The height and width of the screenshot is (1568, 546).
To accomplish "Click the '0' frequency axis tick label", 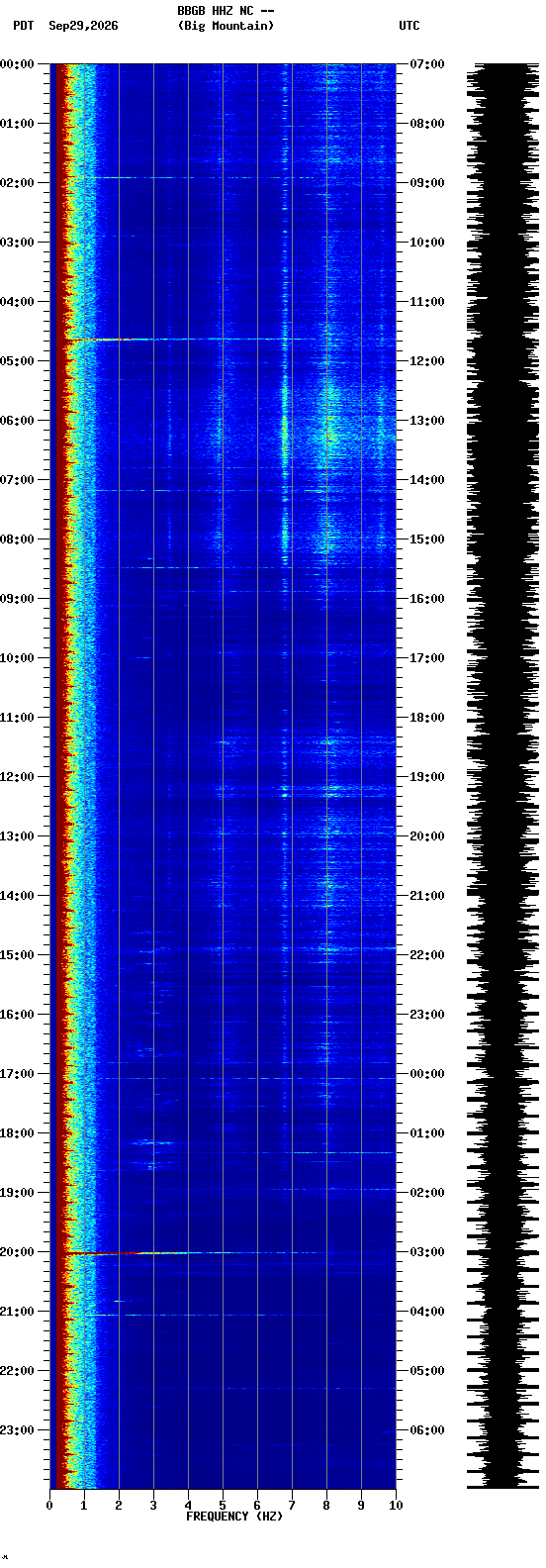I will (x=49, y=1506).
